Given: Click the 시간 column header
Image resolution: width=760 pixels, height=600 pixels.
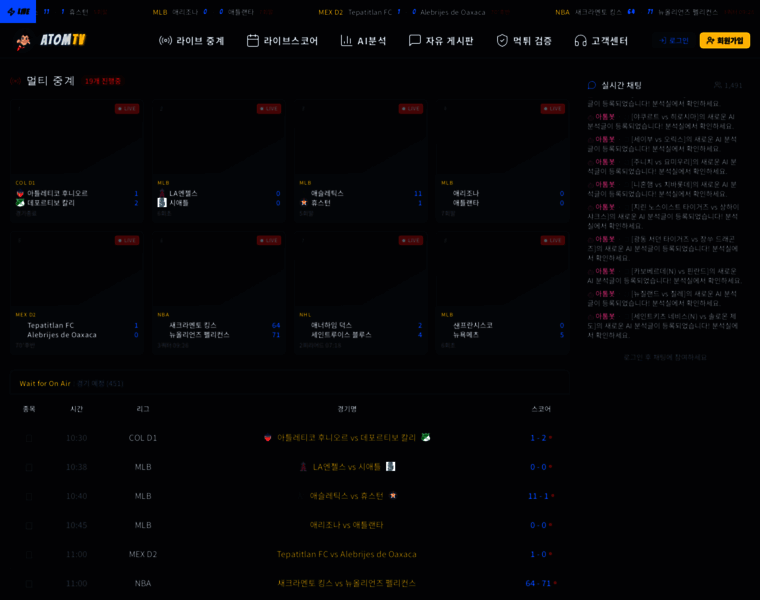Looking at the screenshot, I should click(77, 409).
